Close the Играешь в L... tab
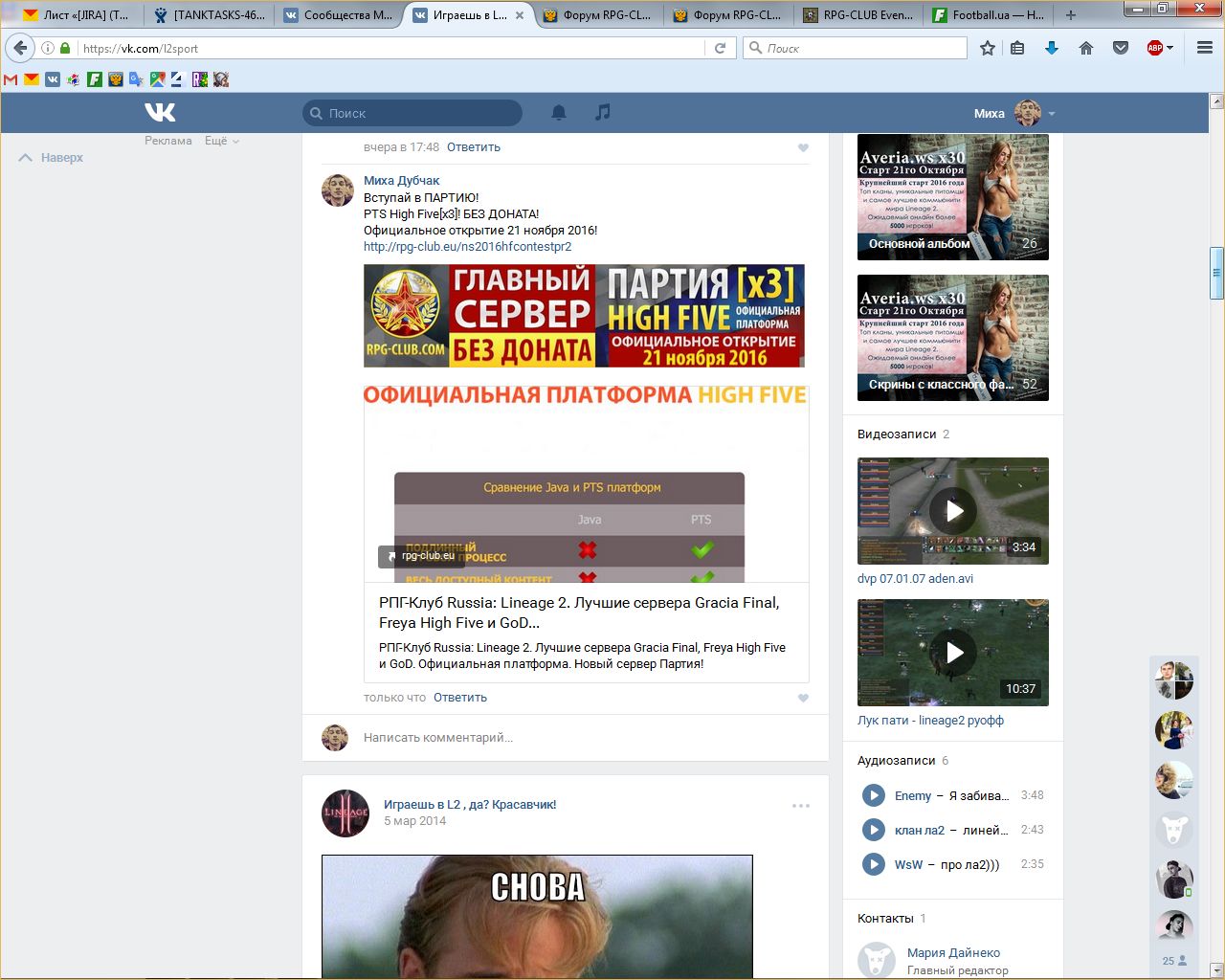 click(x=520, y=15)
